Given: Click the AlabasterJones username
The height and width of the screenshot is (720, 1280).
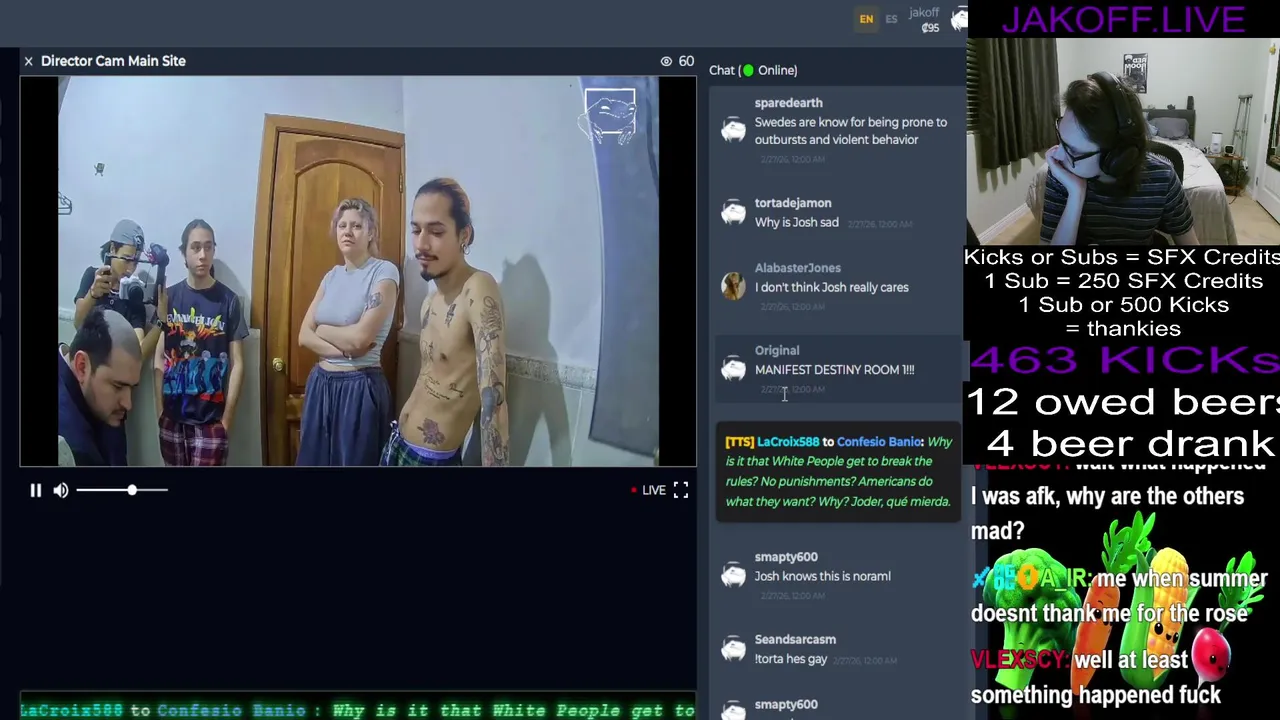Looking at the screenshot, I should point(798,268).
